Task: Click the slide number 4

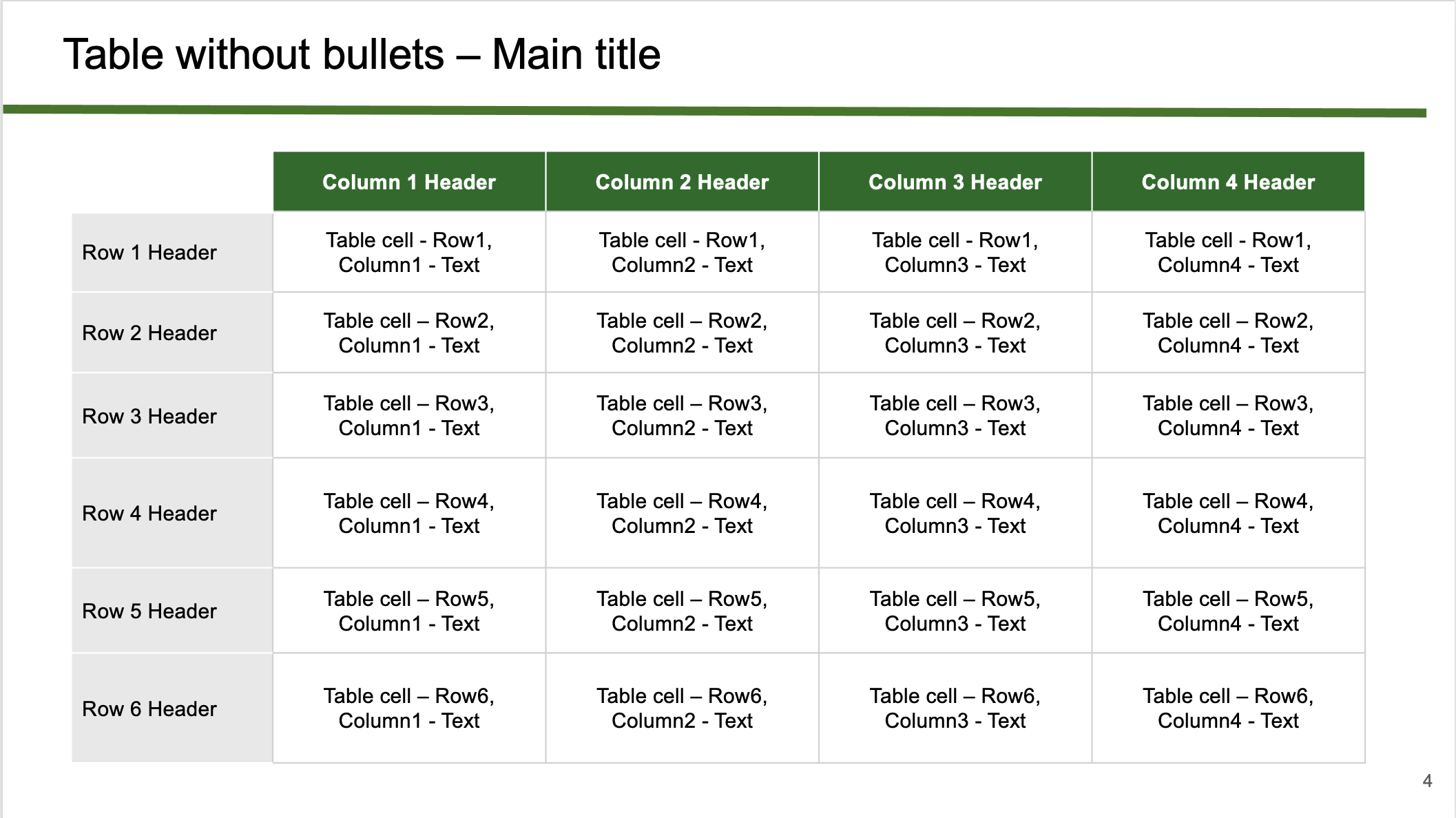Action: (1427, 781)
